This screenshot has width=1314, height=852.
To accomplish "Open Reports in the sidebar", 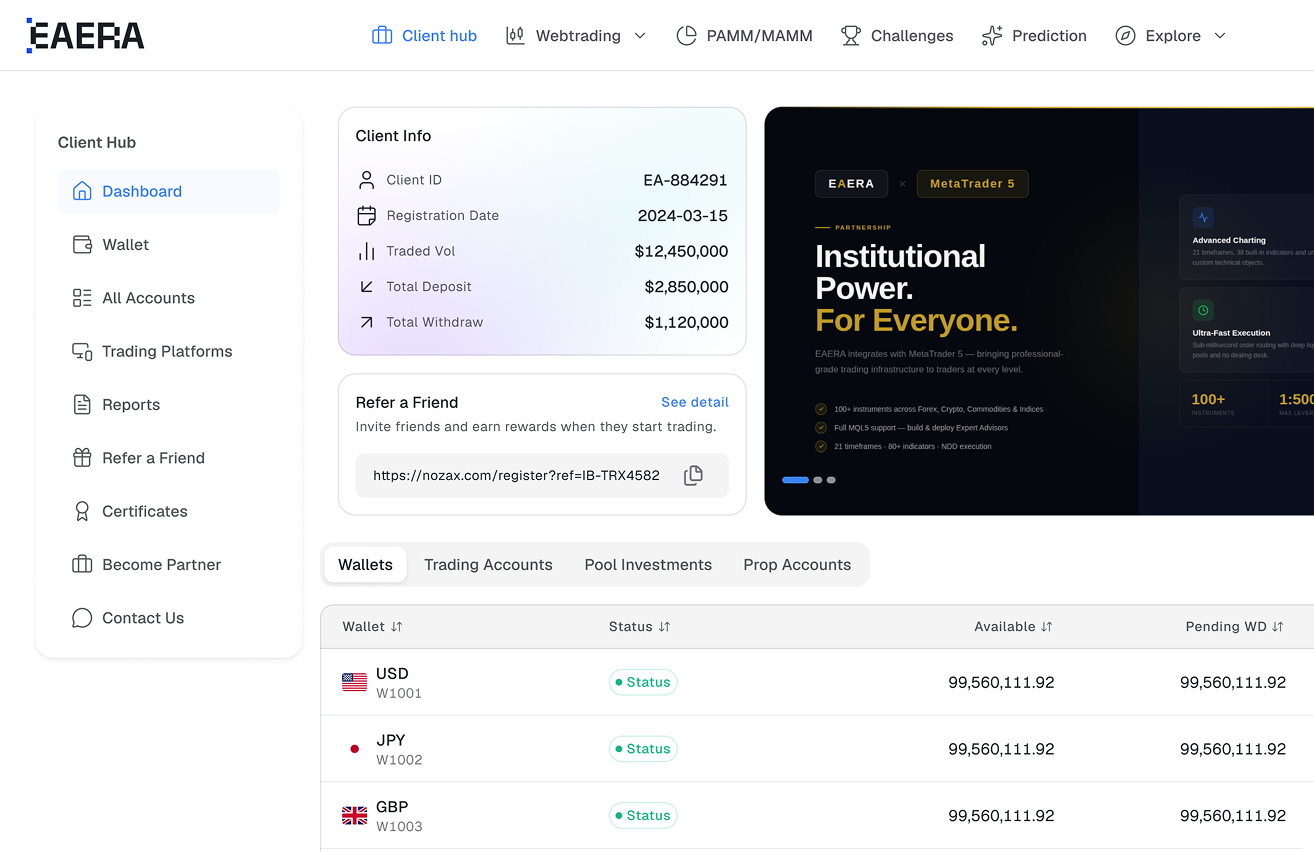I will [169, 404].
